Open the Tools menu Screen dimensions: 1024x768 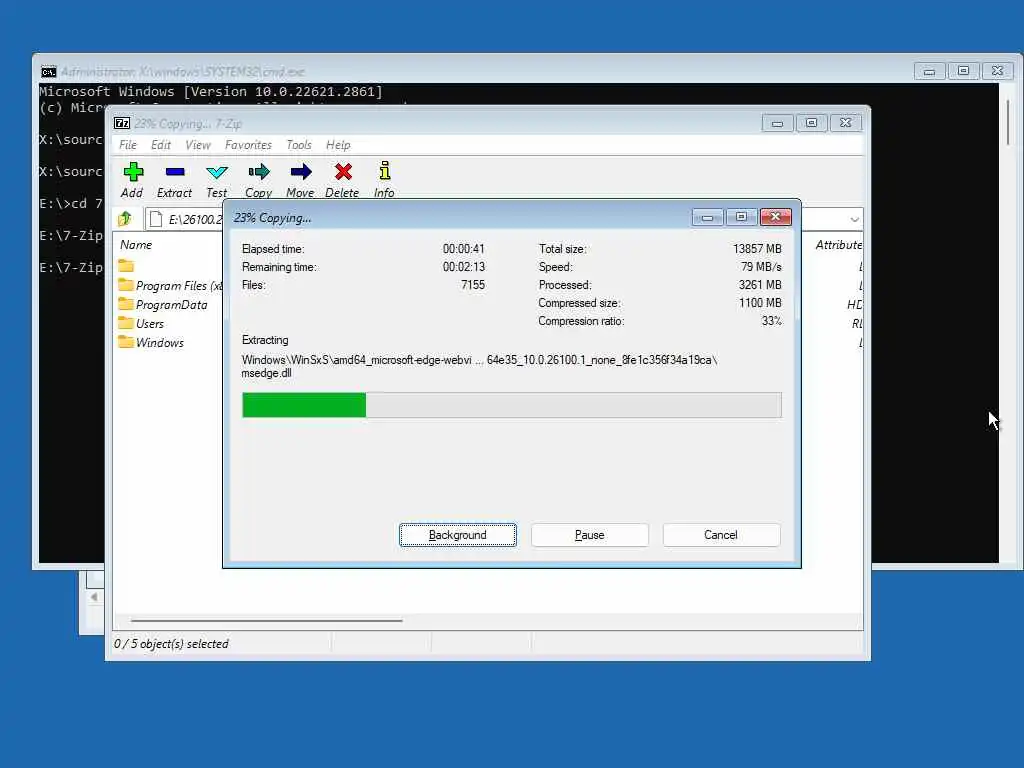click(x=299, y=145)
